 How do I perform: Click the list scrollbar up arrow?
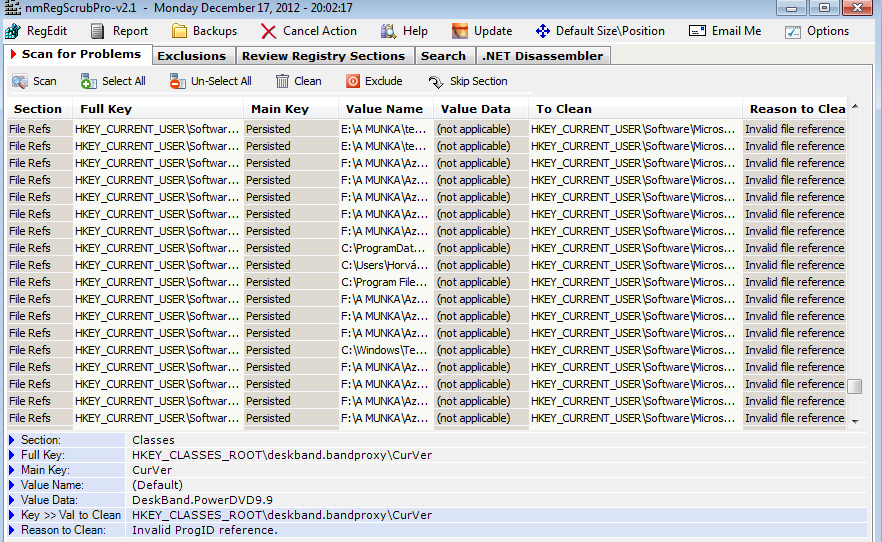click(x=855, y=106)
